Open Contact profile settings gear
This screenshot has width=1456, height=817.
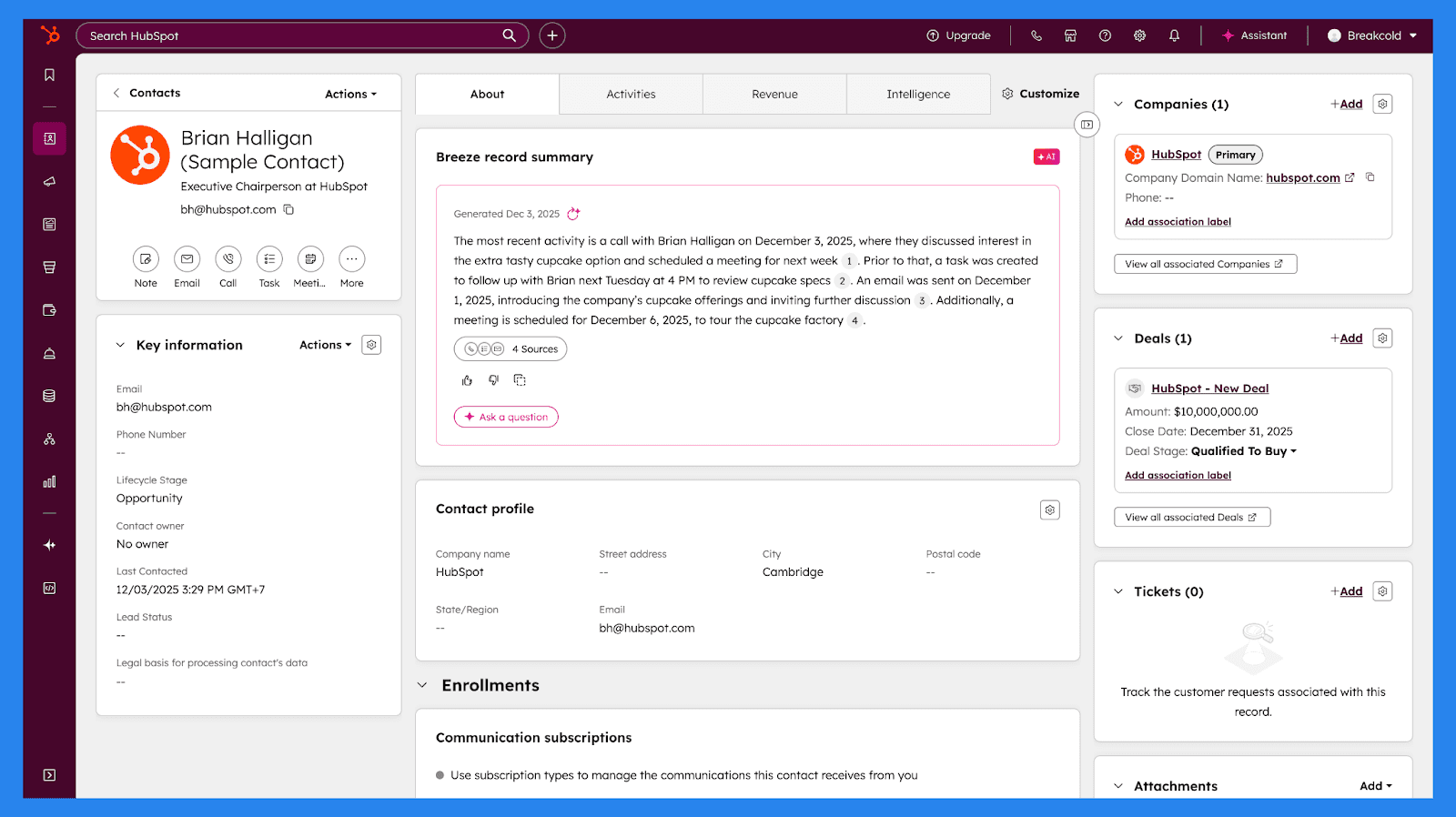click(x=1049, y=509)
